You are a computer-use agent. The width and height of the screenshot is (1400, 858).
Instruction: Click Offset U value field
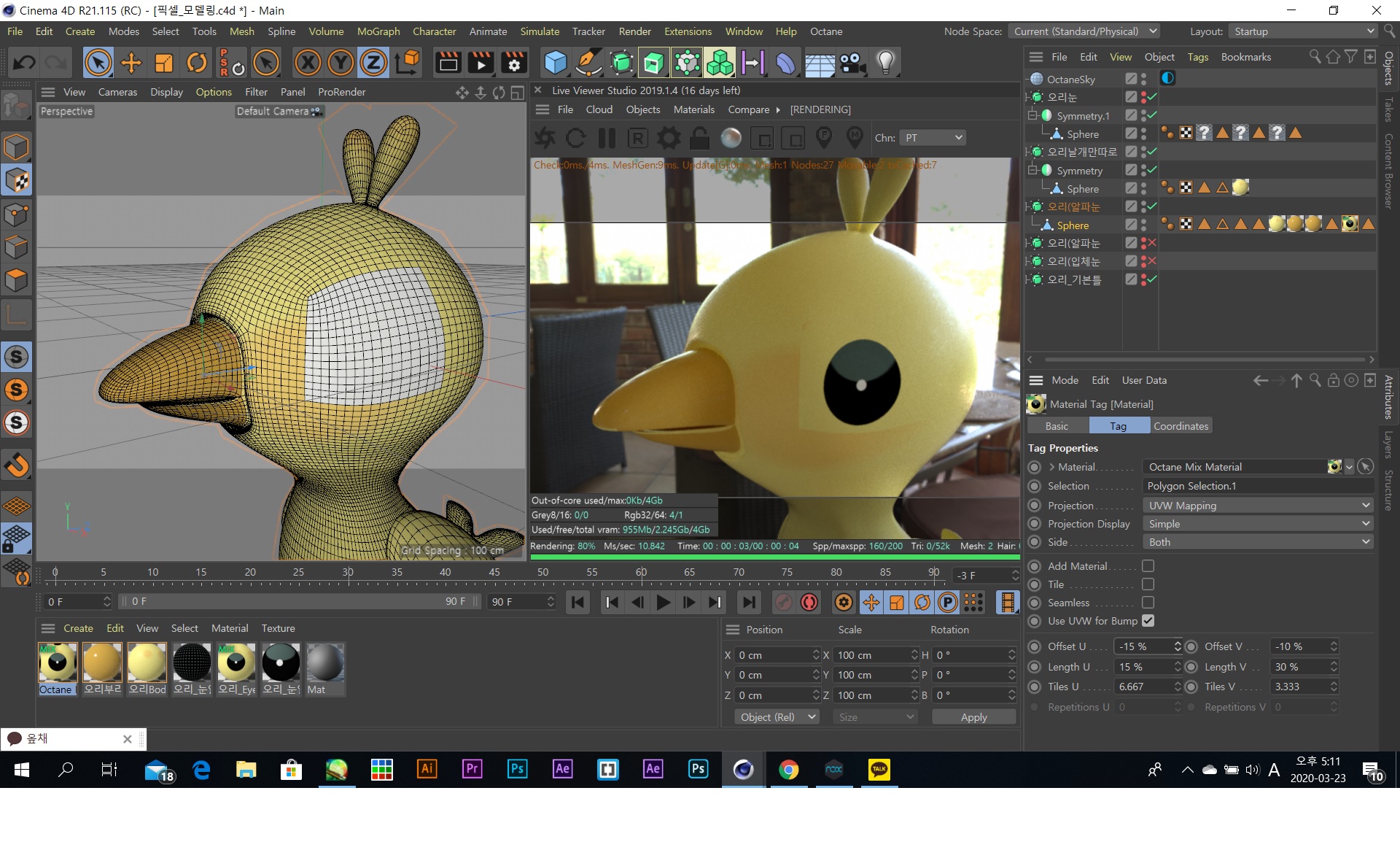coord(1143,647)
